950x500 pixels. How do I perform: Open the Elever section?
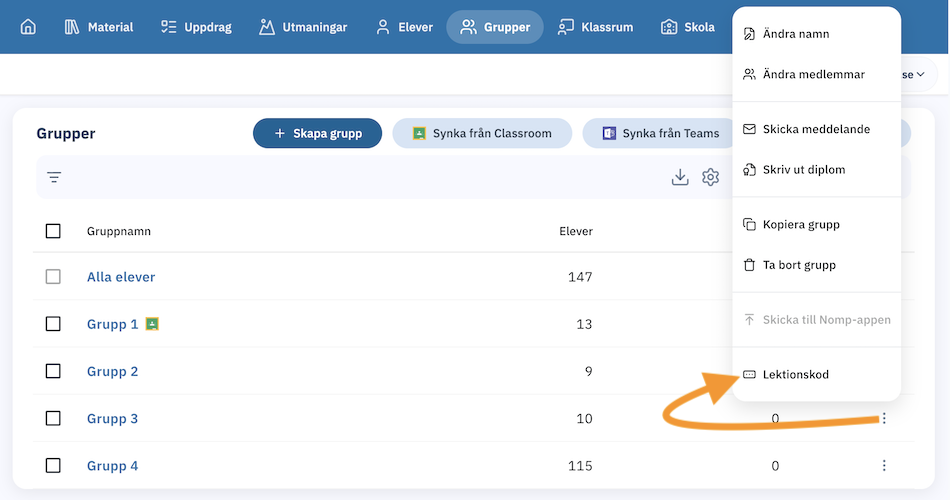(404, 27)
